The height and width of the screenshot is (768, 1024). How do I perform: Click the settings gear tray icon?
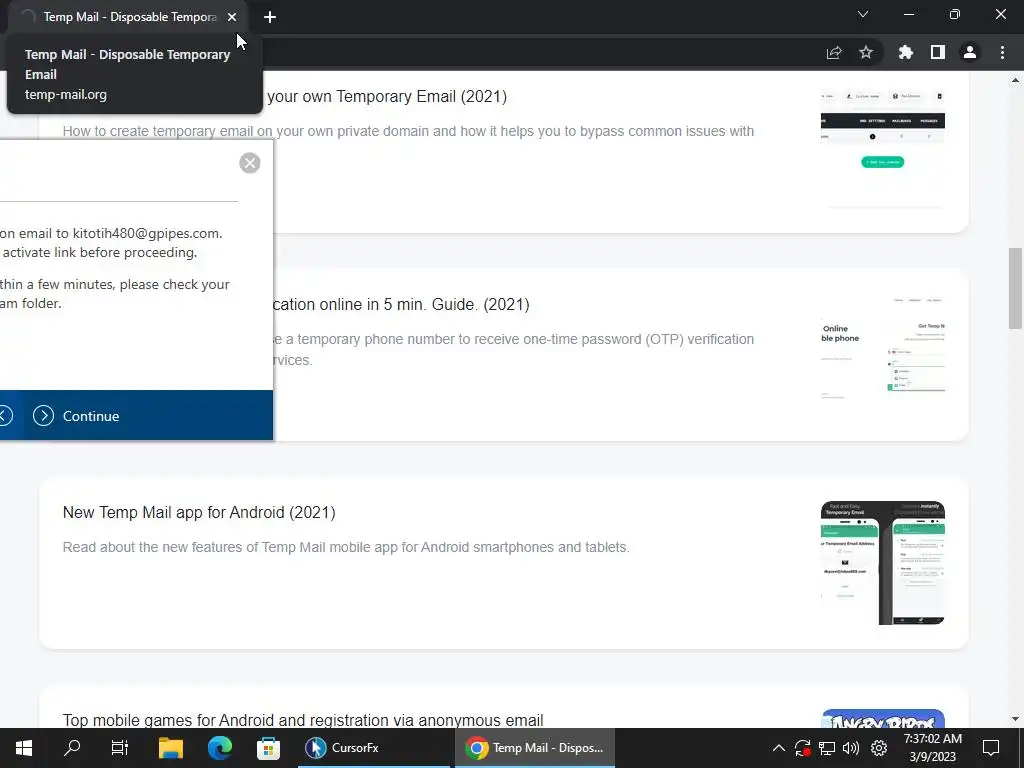[x=879, y=748]
